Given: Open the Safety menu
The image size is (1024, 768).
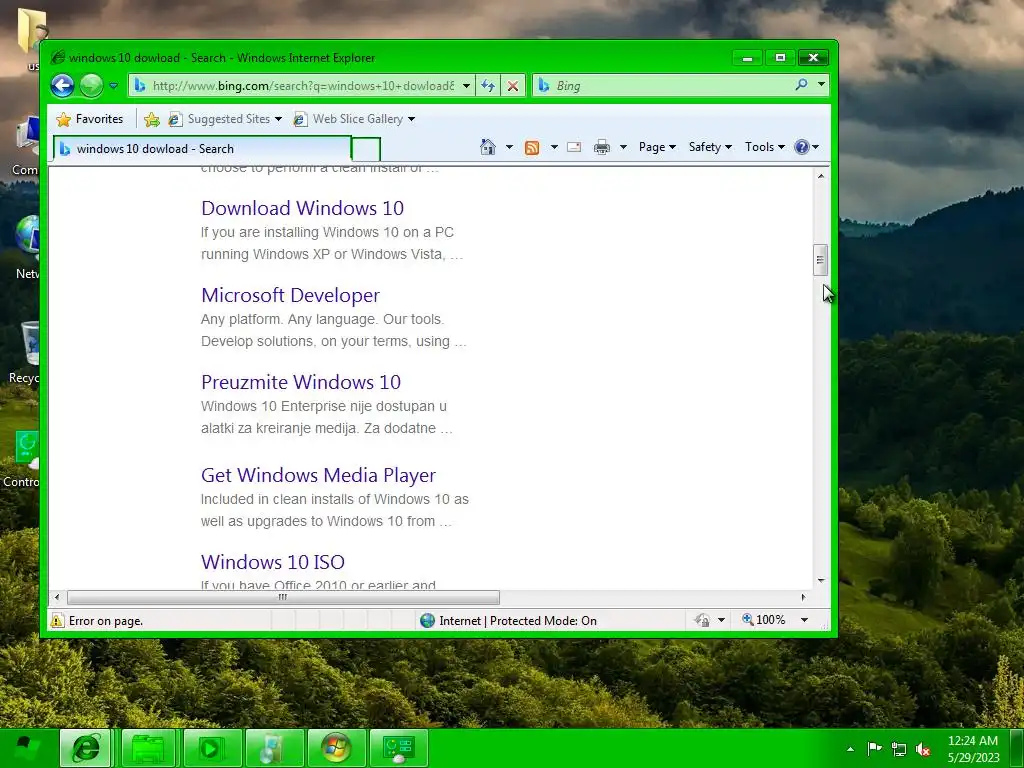Looking at the screenshot, I should tap(711, 147).
